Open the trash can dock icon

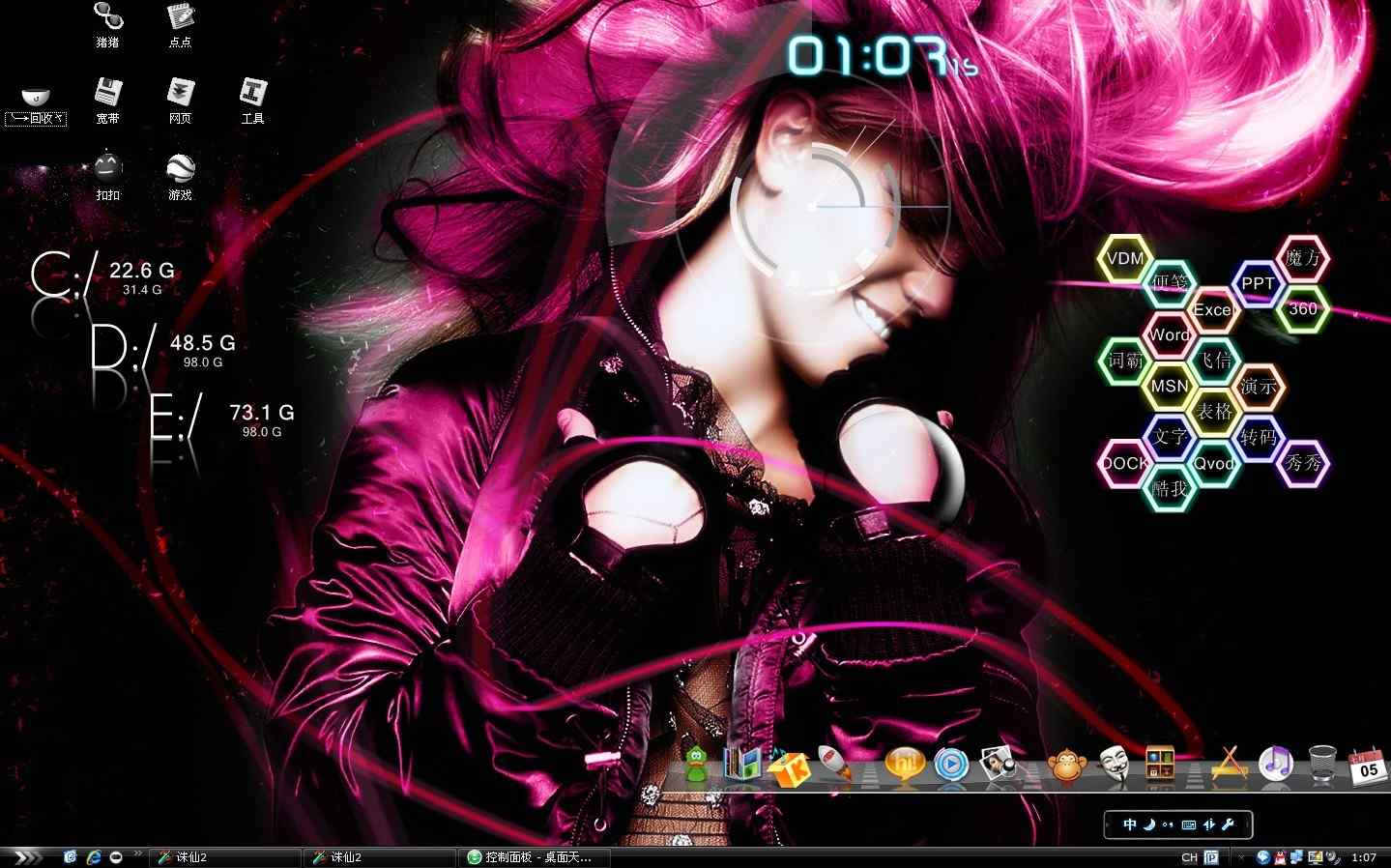click(1322, 765)
